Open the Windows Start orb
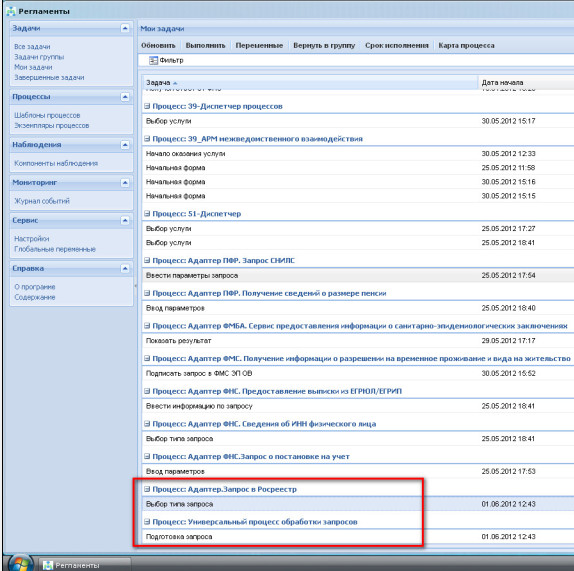Screen dimensions: 574x571 (x=20, y=564)
